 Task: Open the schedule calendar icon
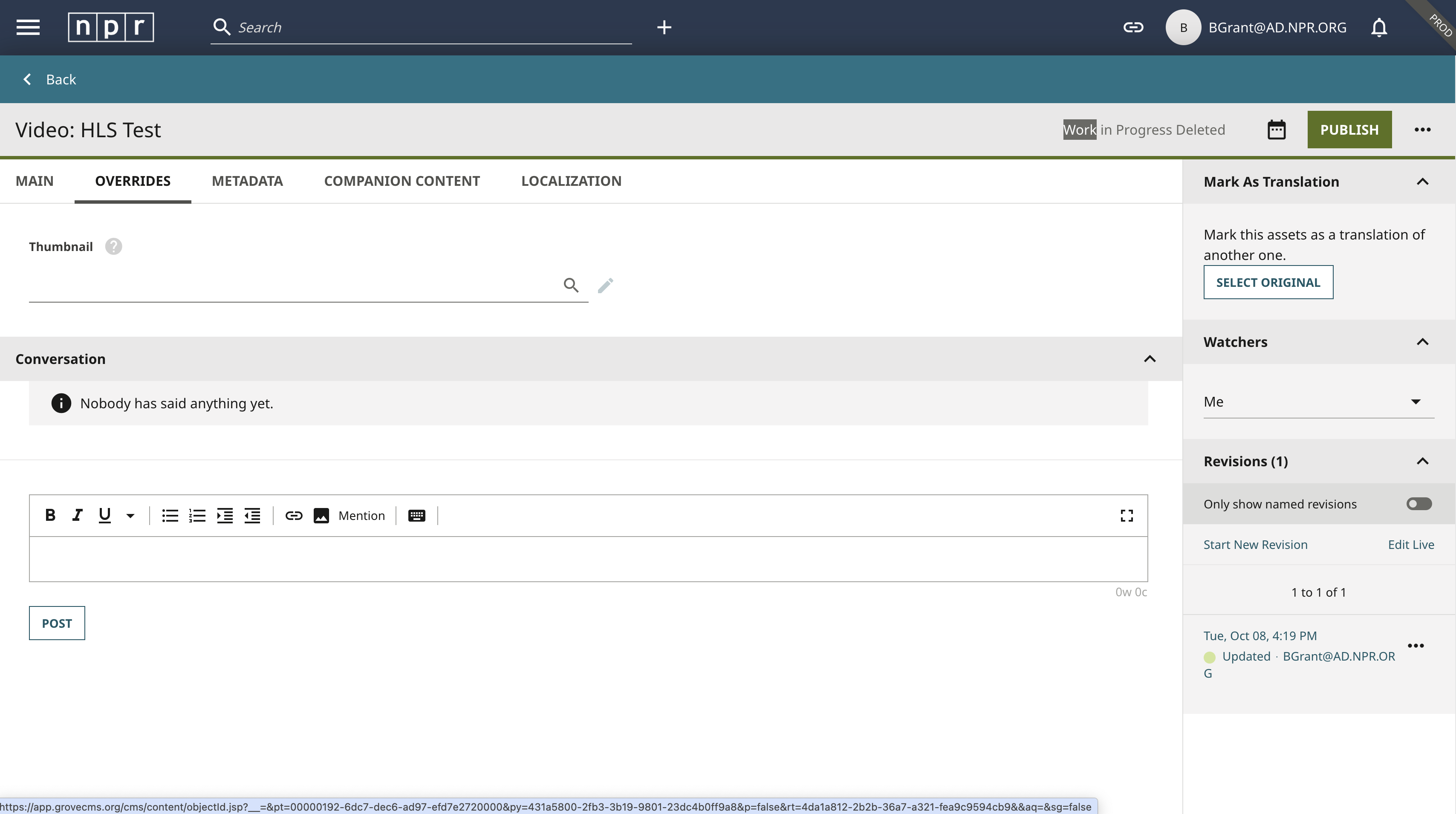1276,130
